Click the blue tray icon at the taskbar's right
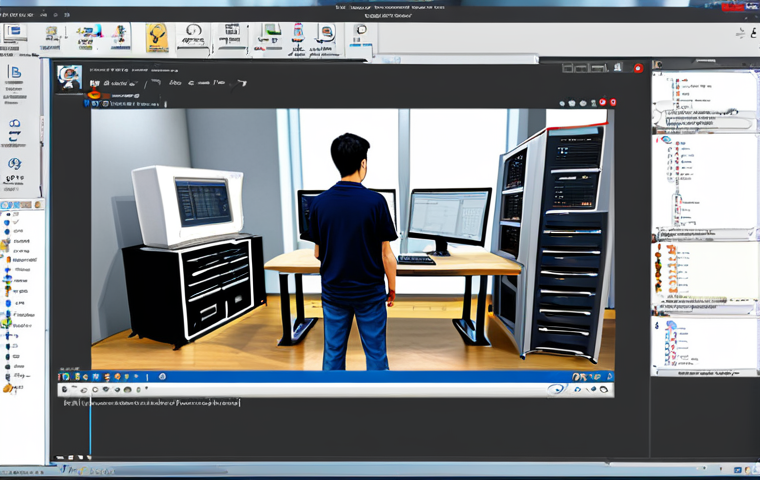The height and width of the screenshot is (480, 760). tap(737, 470)
